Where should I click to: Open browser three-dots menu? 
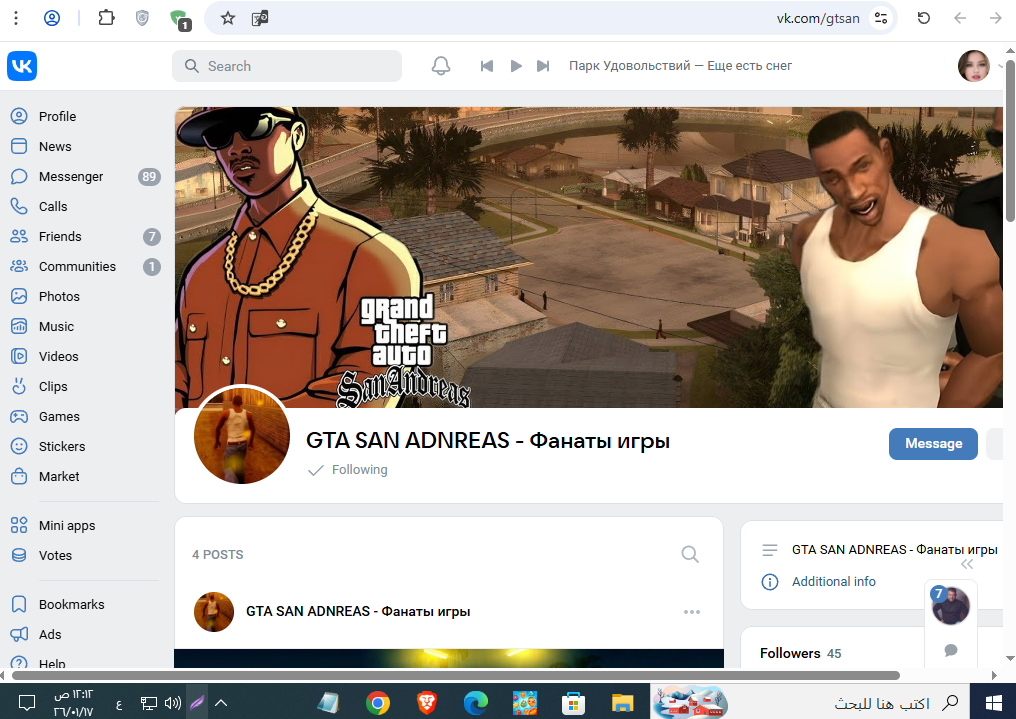click(x=16, y=18)
